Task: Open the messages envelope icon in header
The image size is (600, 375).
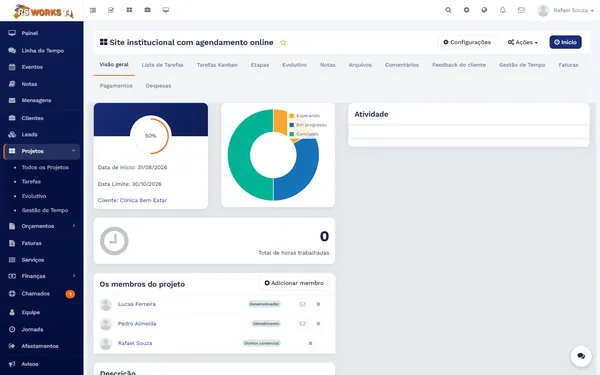Action: [x=521, y=10]
